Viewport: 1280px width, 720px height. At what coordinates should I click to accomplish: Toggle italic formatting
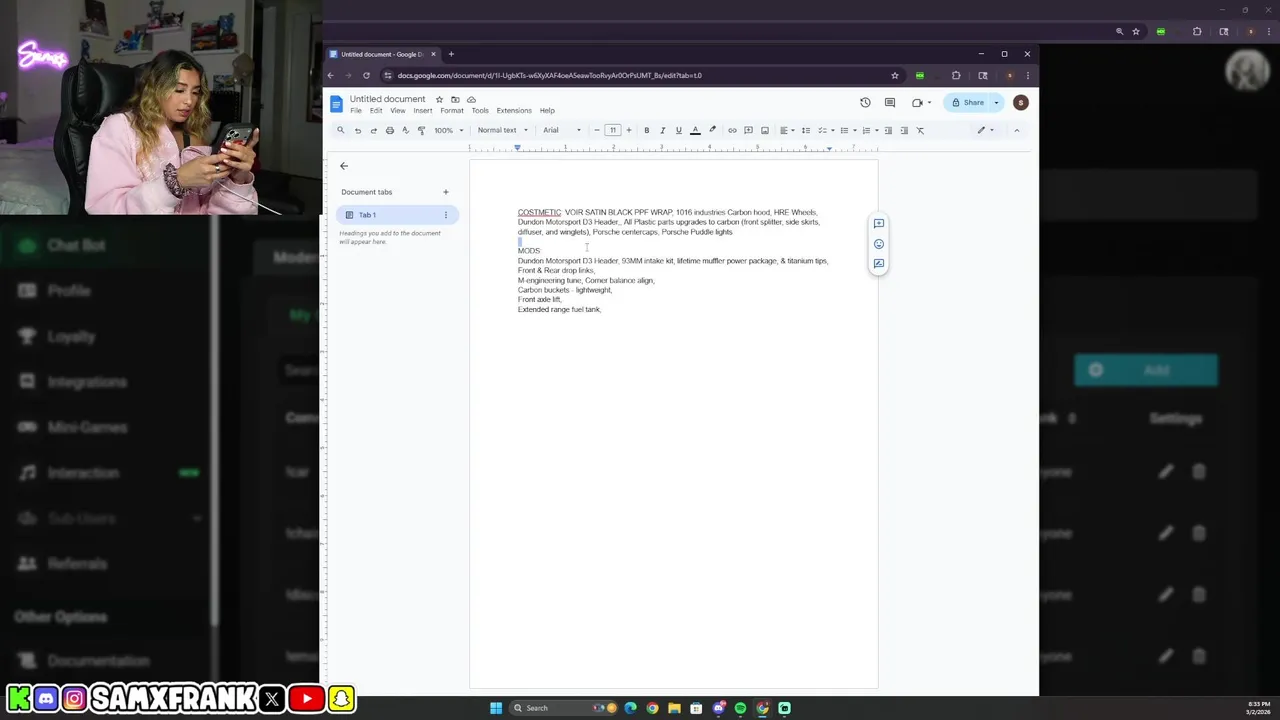[x=662, y=130]
